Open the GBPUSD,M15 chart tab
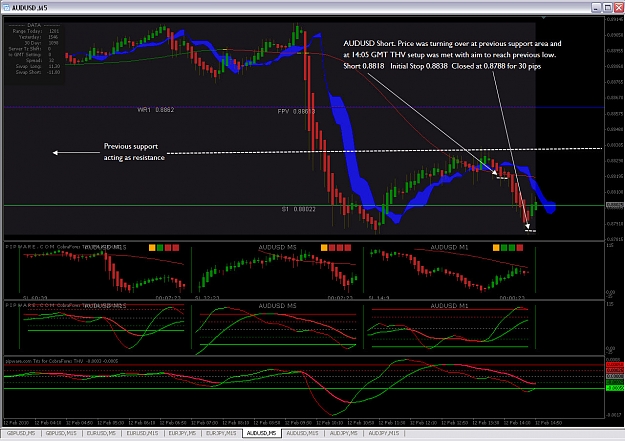This screenshot has width=625, height=441. click(61, 433)
